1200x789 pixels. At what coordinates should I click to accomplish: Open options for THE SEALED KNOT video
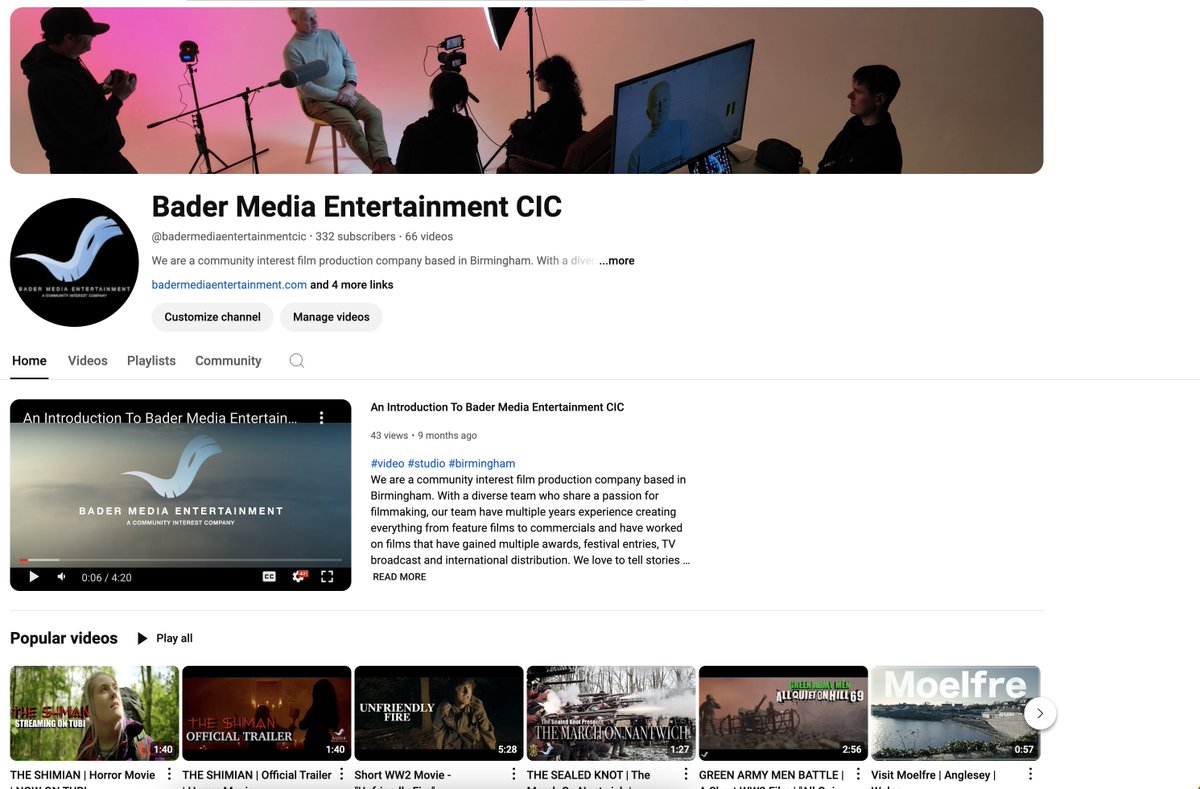click(x=686, y=775)
